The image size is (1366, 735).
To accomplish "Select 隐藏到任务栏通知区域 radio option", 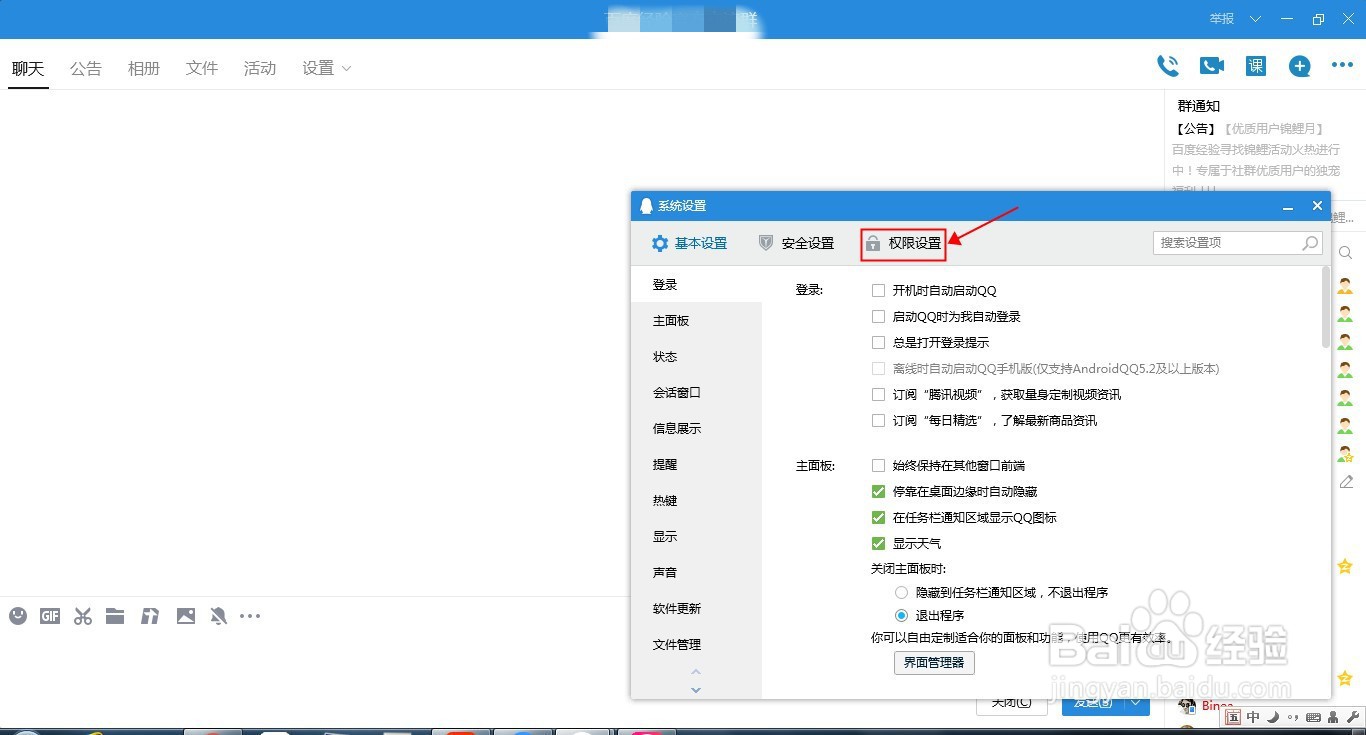I will coord(901,593).
